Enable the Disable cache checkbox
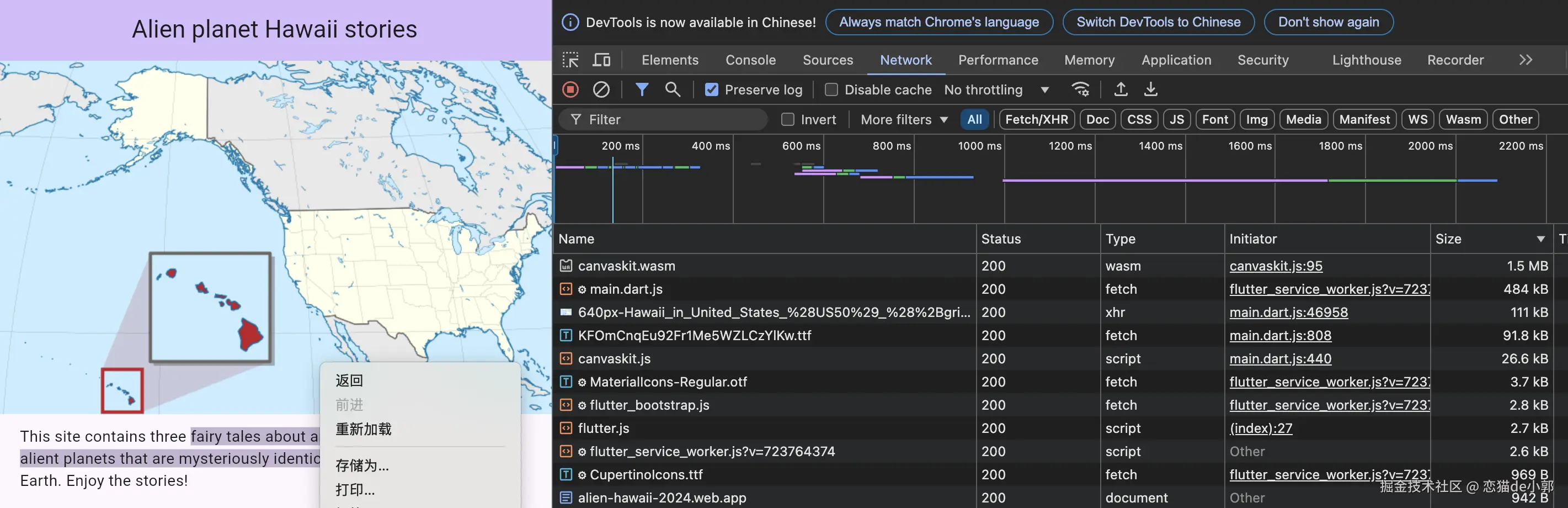The height and width of the screenshot is (508, 1568). pos(831,89)
